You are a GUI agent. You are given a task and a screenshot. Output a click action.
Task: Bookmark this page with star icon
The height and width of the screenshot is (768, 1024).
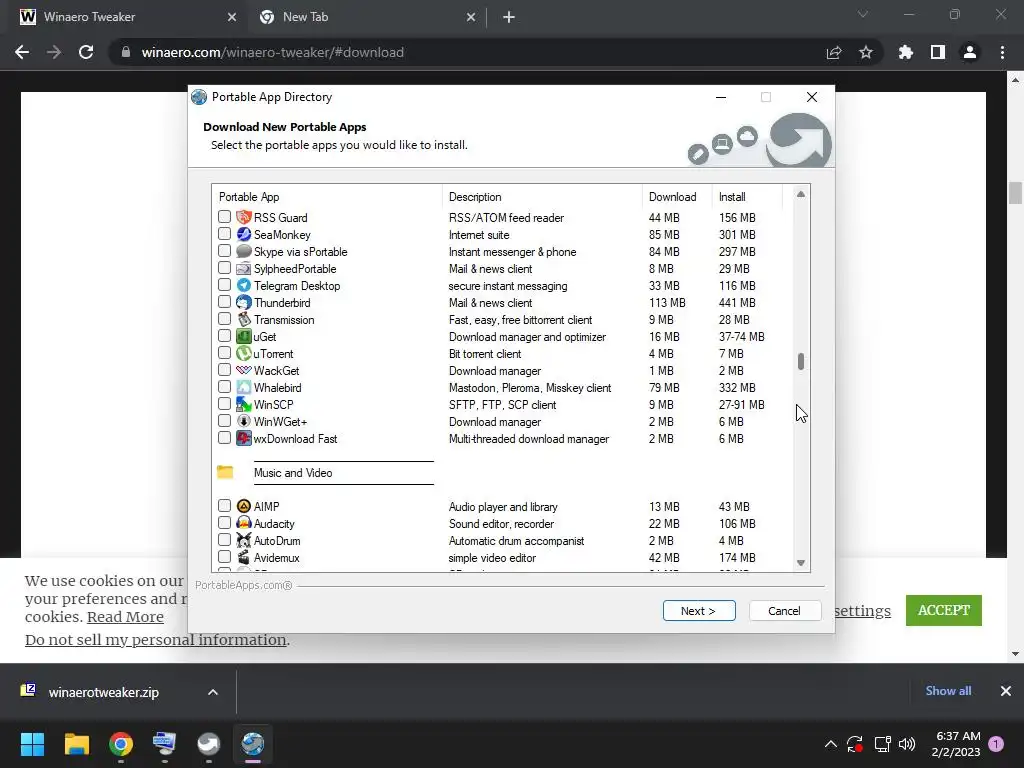tap(866, 52)
